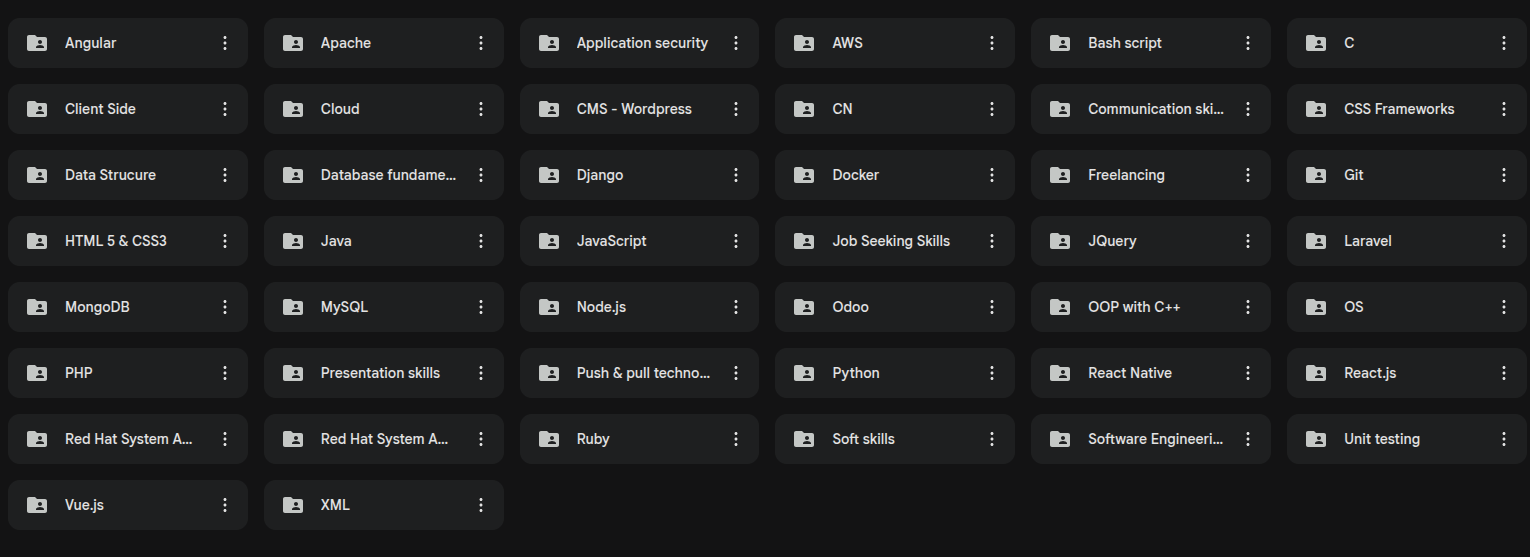Select the Cloud folder name
Screen dimensions: 1530x557
(340, 109)
